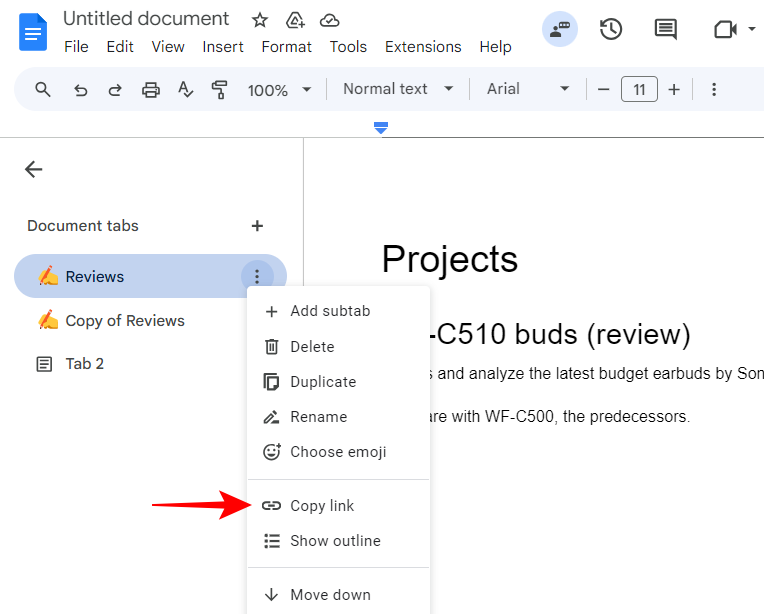Image resolution: width=764 pixels, height=614 pixels.
Task: Click the font size field showing 11
Action: 639,90
